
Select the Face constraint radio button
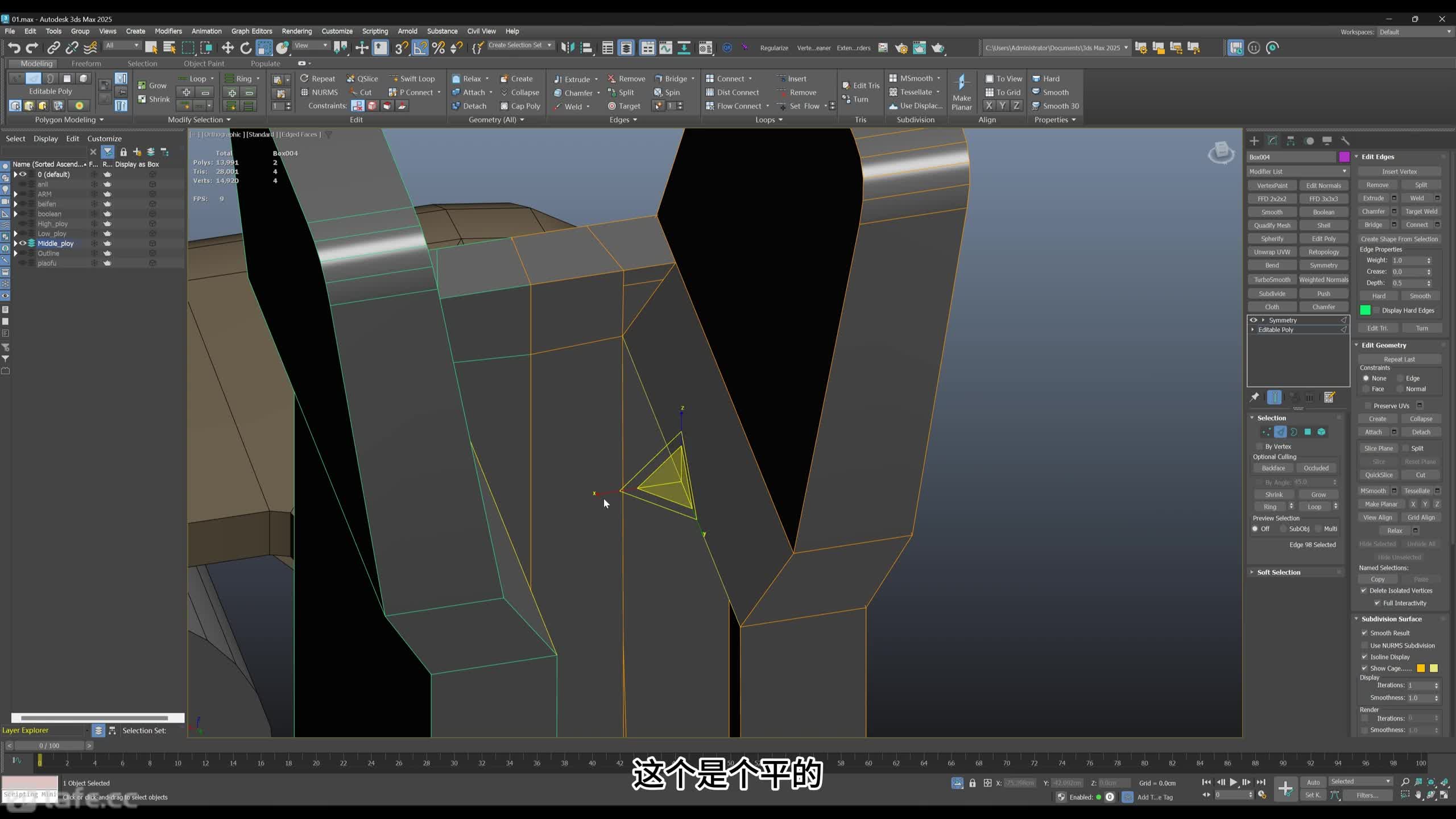(x=1366, y=389)
